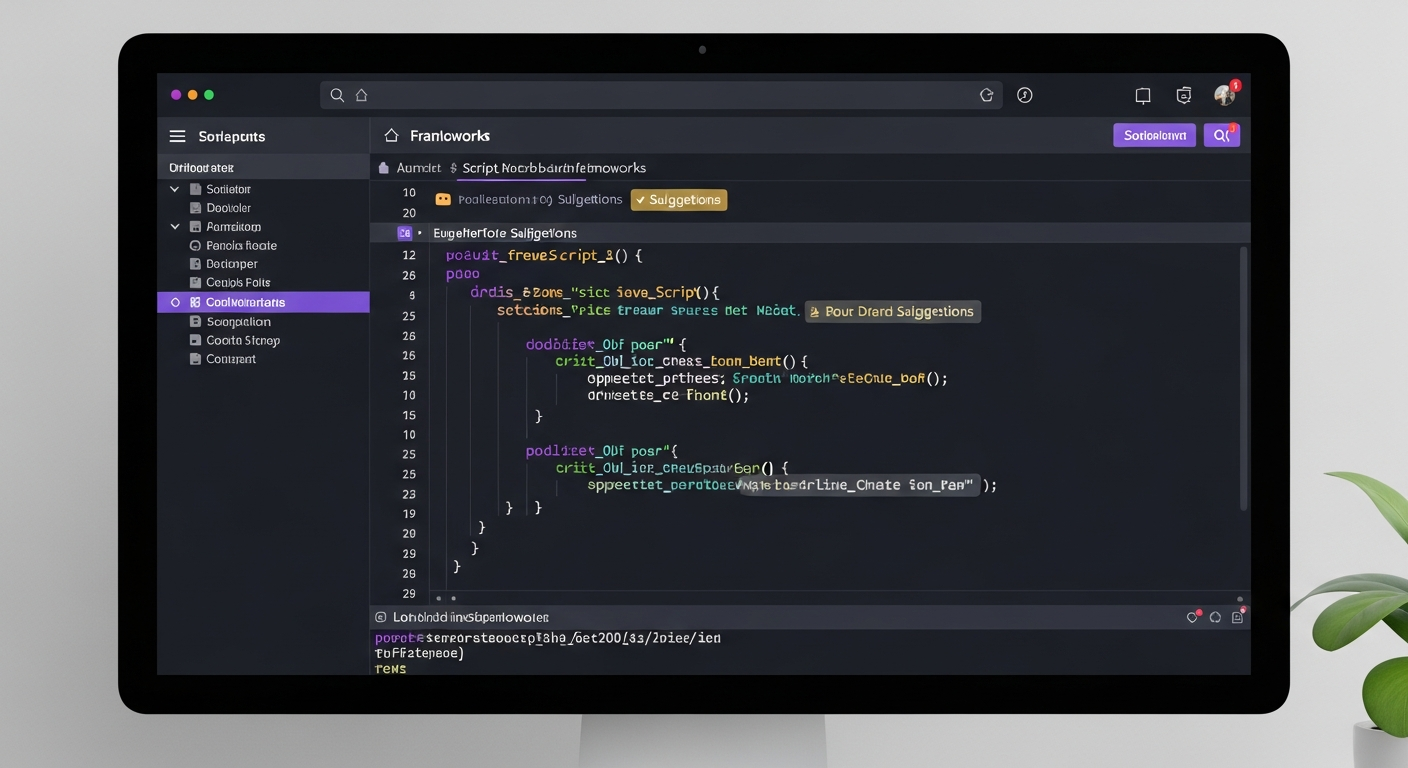The image size is (1408, 768).
Task: Select the Soonpalion item
Action: coord(238,322)
